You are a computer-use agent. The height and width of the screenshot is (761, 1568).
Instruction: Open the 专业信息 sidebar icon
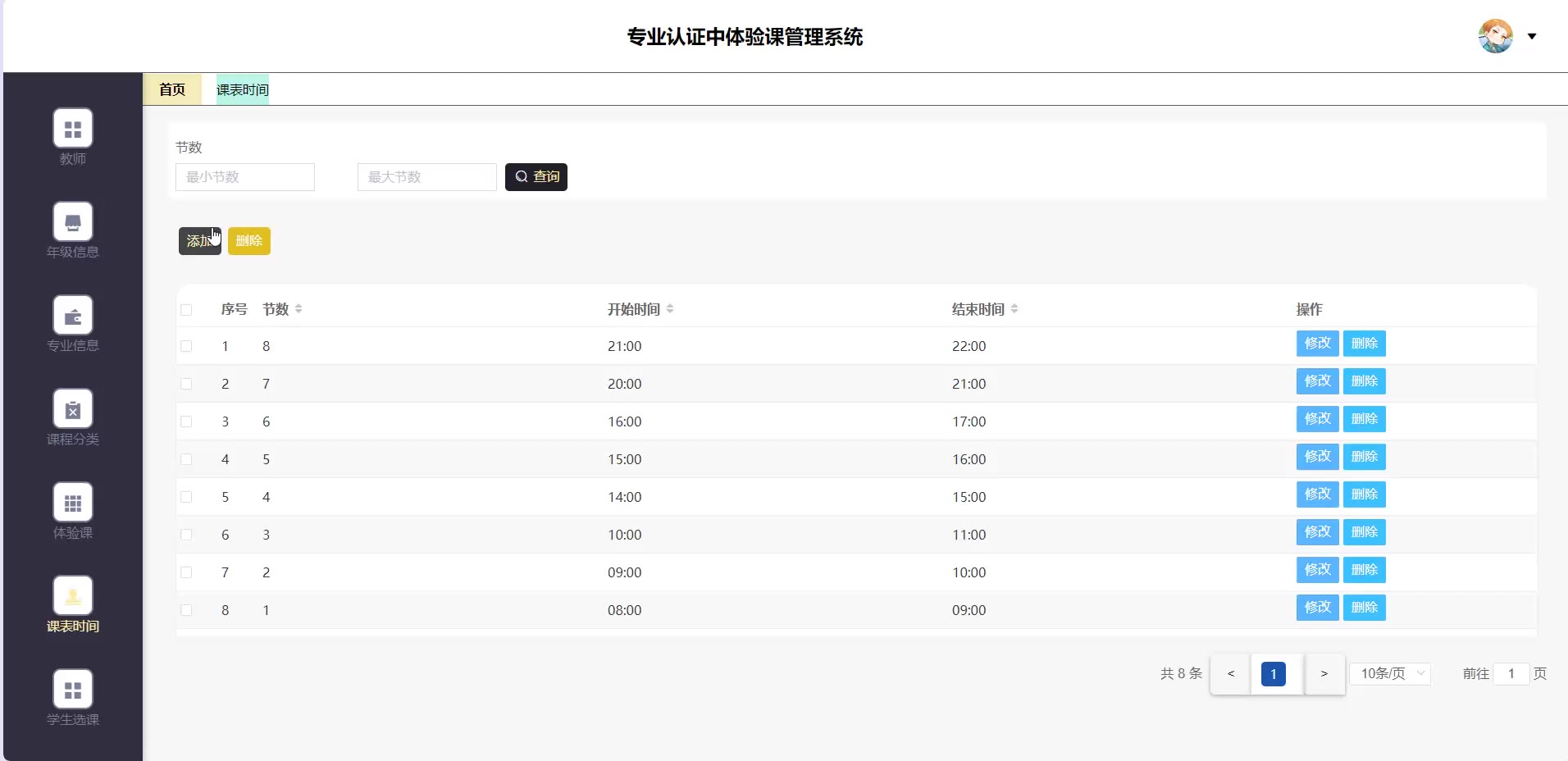[x=73, y=316]
